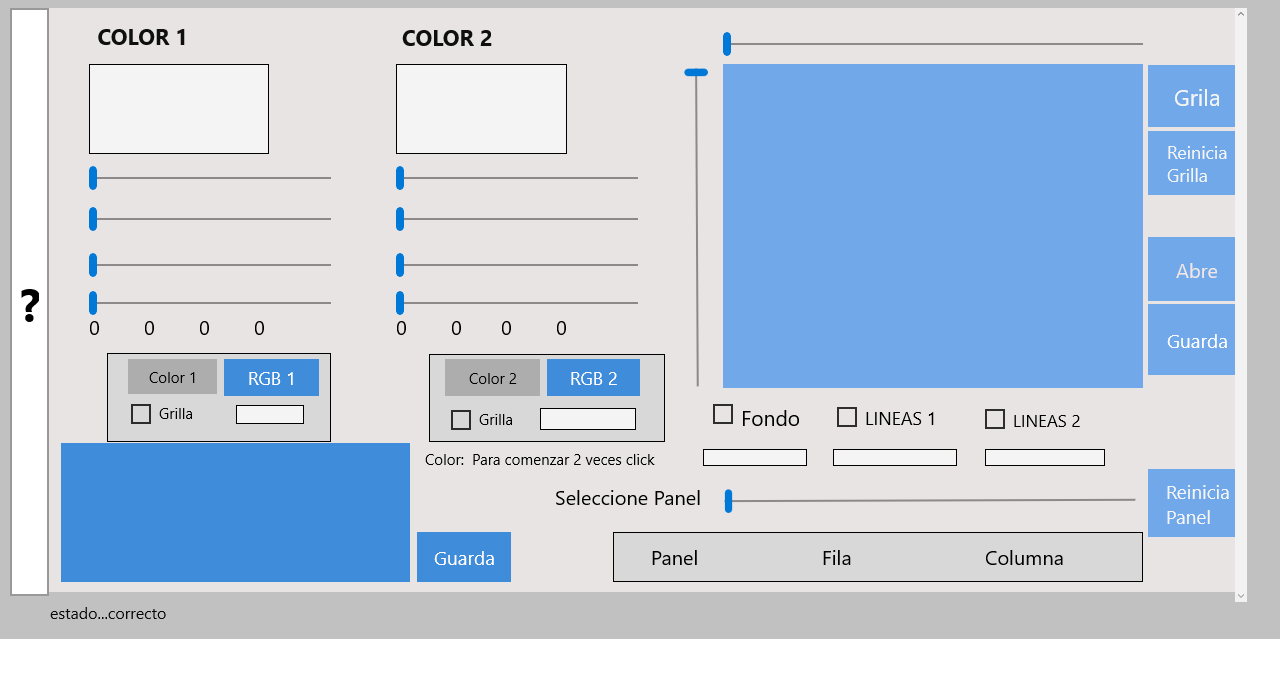
Task: Reset grid with Reinicia Grilla button
Action: pyautogui.click(x=1191, y=163)
